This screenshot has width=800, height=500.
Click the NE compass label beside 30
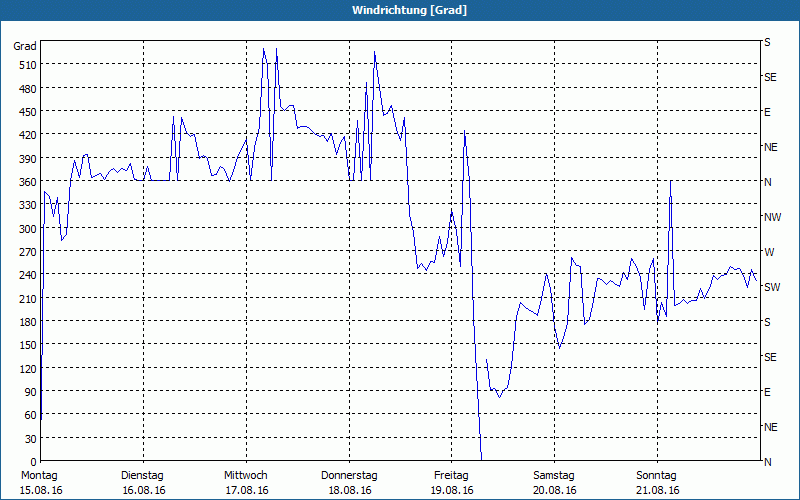(x=770, y=427)
